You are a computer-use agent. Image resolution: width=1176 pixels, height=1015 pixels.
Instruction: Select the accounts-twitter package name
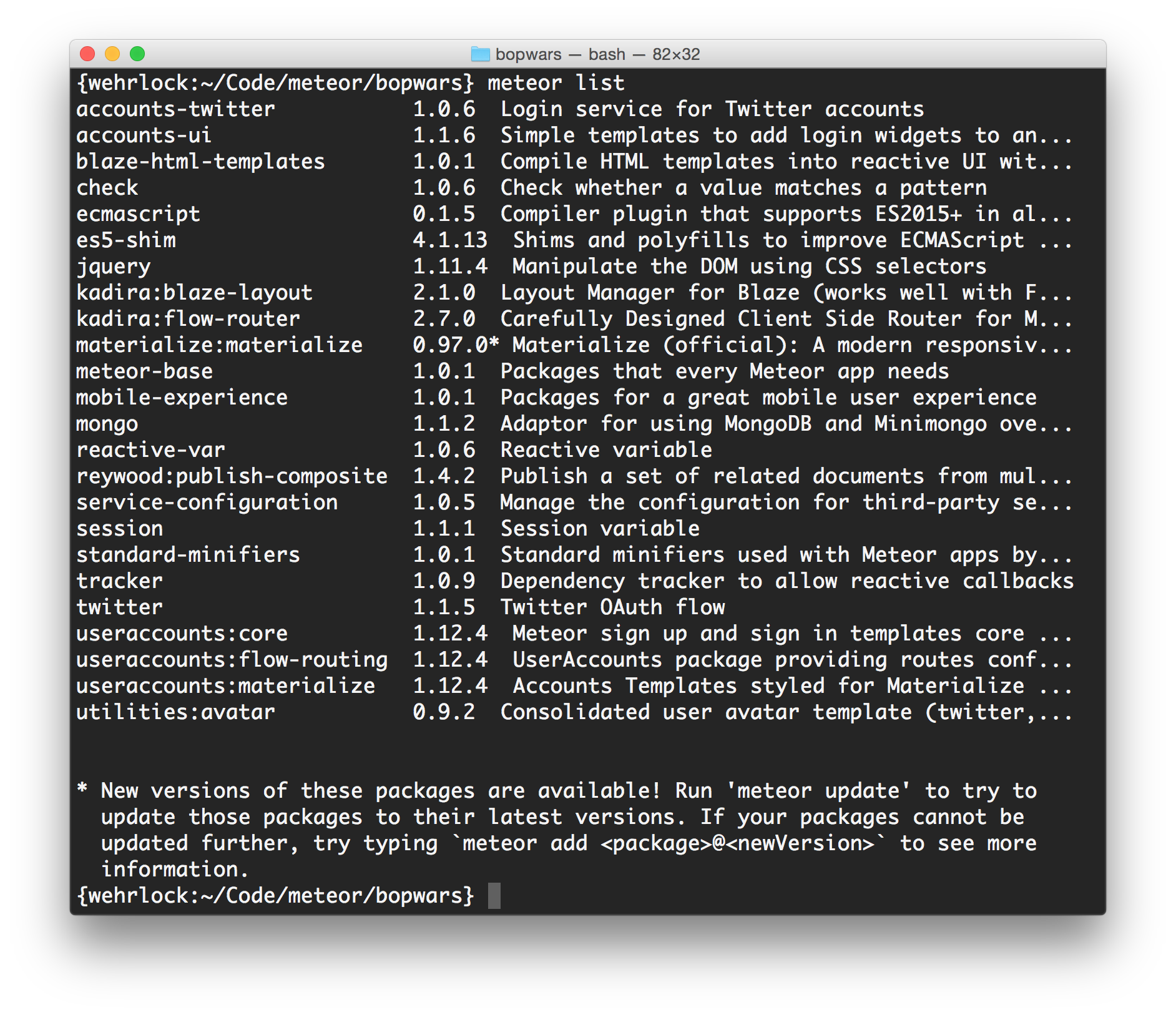[x=175, y=109]
